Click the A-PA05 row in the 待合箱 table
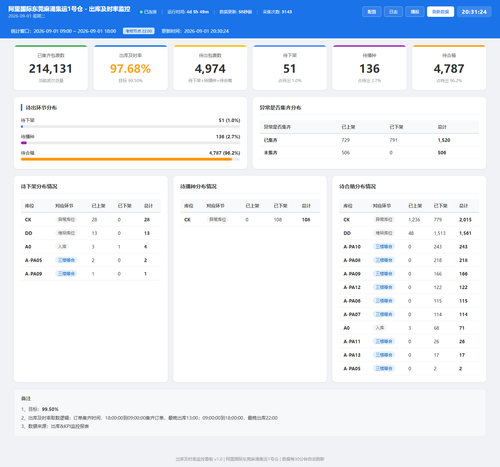 pyautogui.click(x=409, y=368)
